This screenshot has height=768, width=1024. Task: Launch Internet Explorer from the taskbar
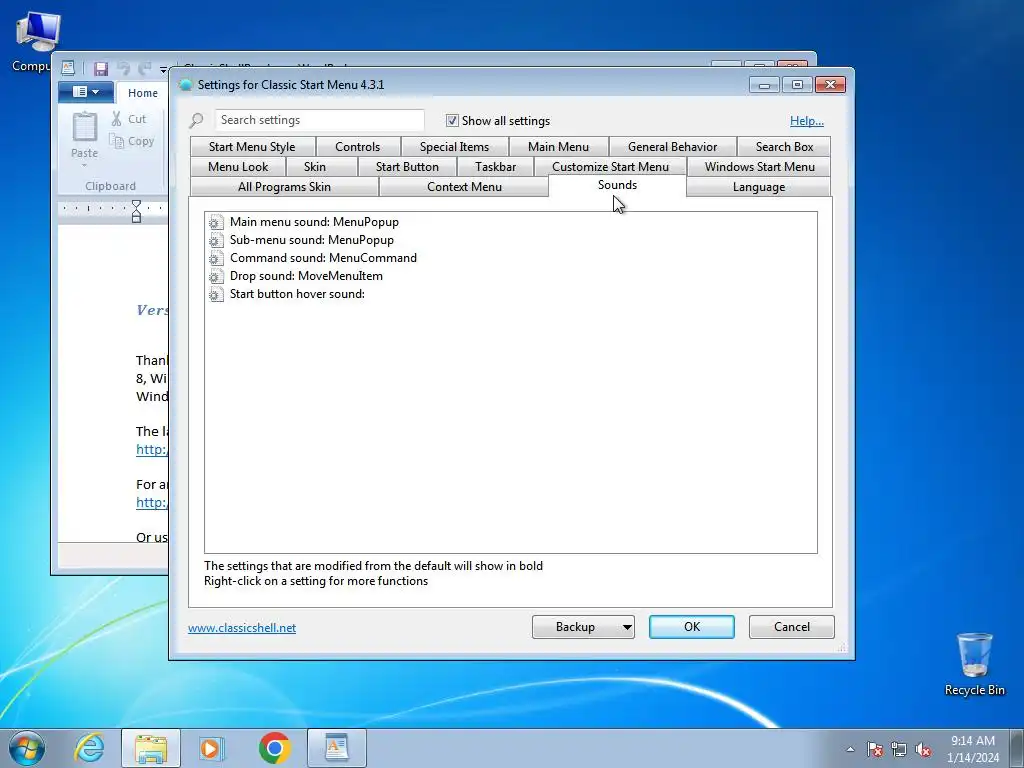(x=89, y=748)
